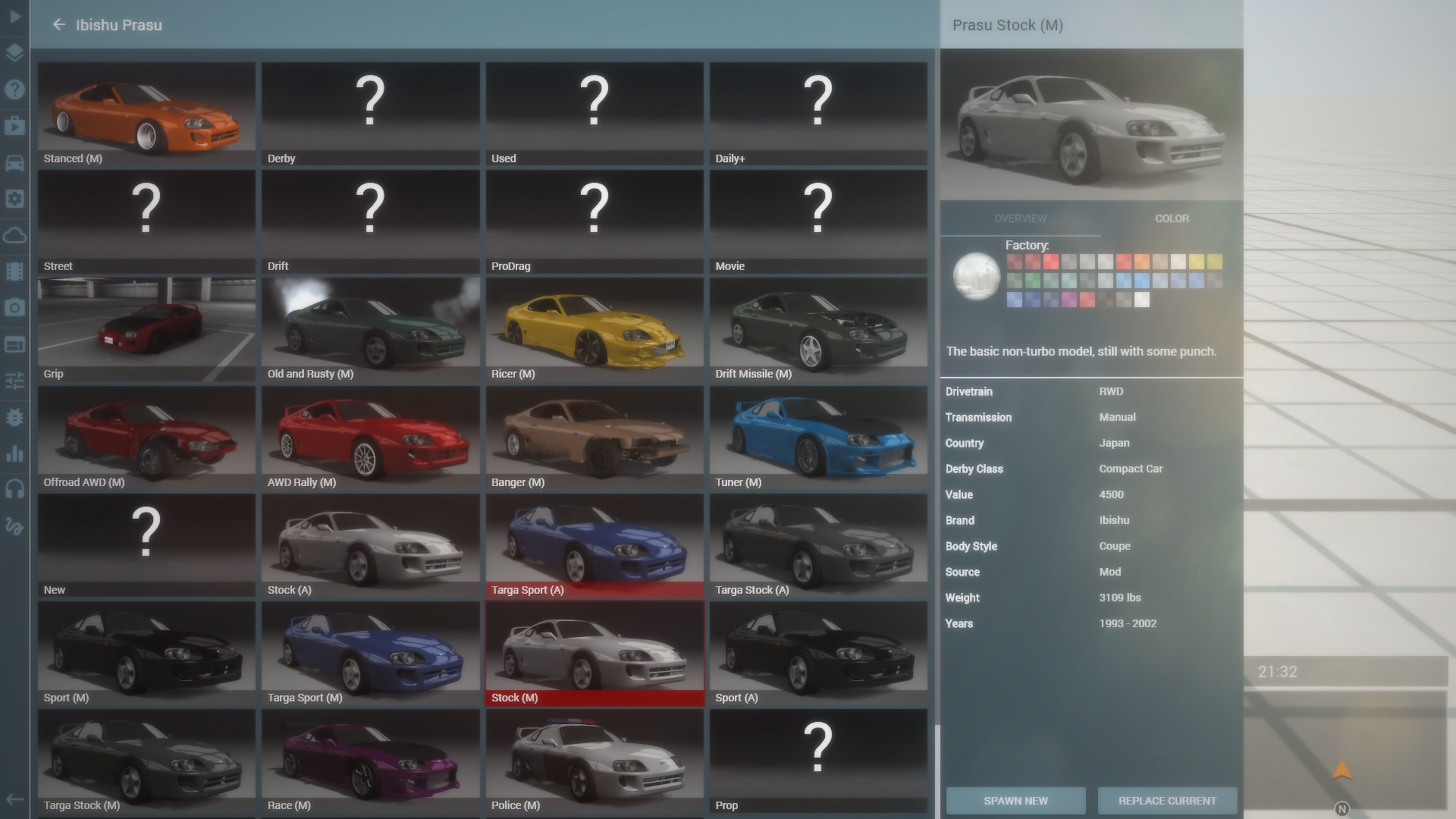
Task: Pick the Grip configuration thumbnail
Action: click(146, 329)
